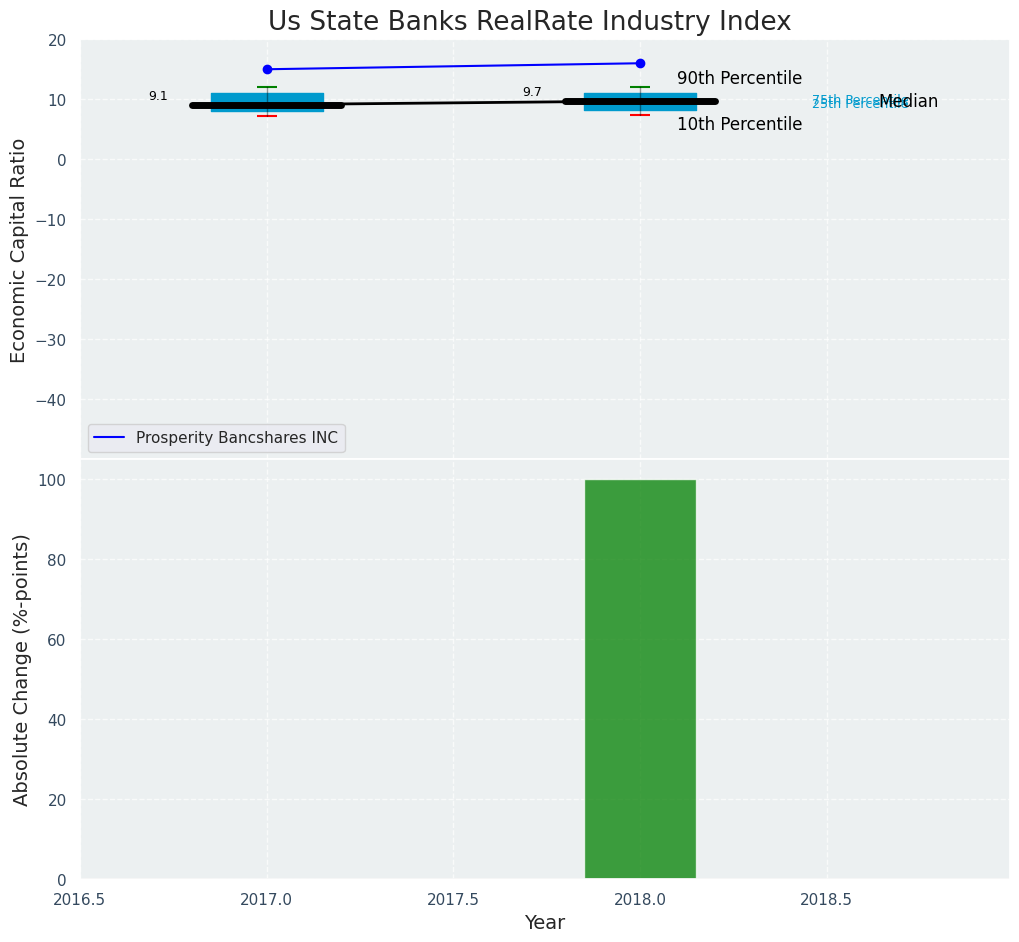
Task: Click the −40 tick on the upper y-axis
Action: tap(51, 400)
